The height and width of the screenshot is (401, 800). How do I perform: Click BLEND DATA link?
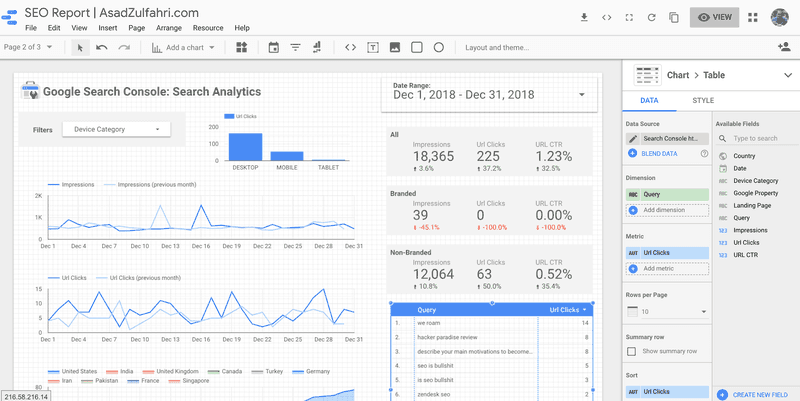(x=659, y=153)
